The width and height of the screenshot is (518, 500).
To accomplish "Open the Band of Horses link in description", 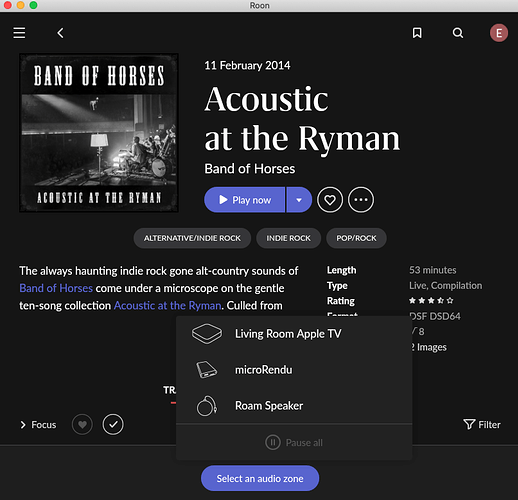I will point(56,288).
